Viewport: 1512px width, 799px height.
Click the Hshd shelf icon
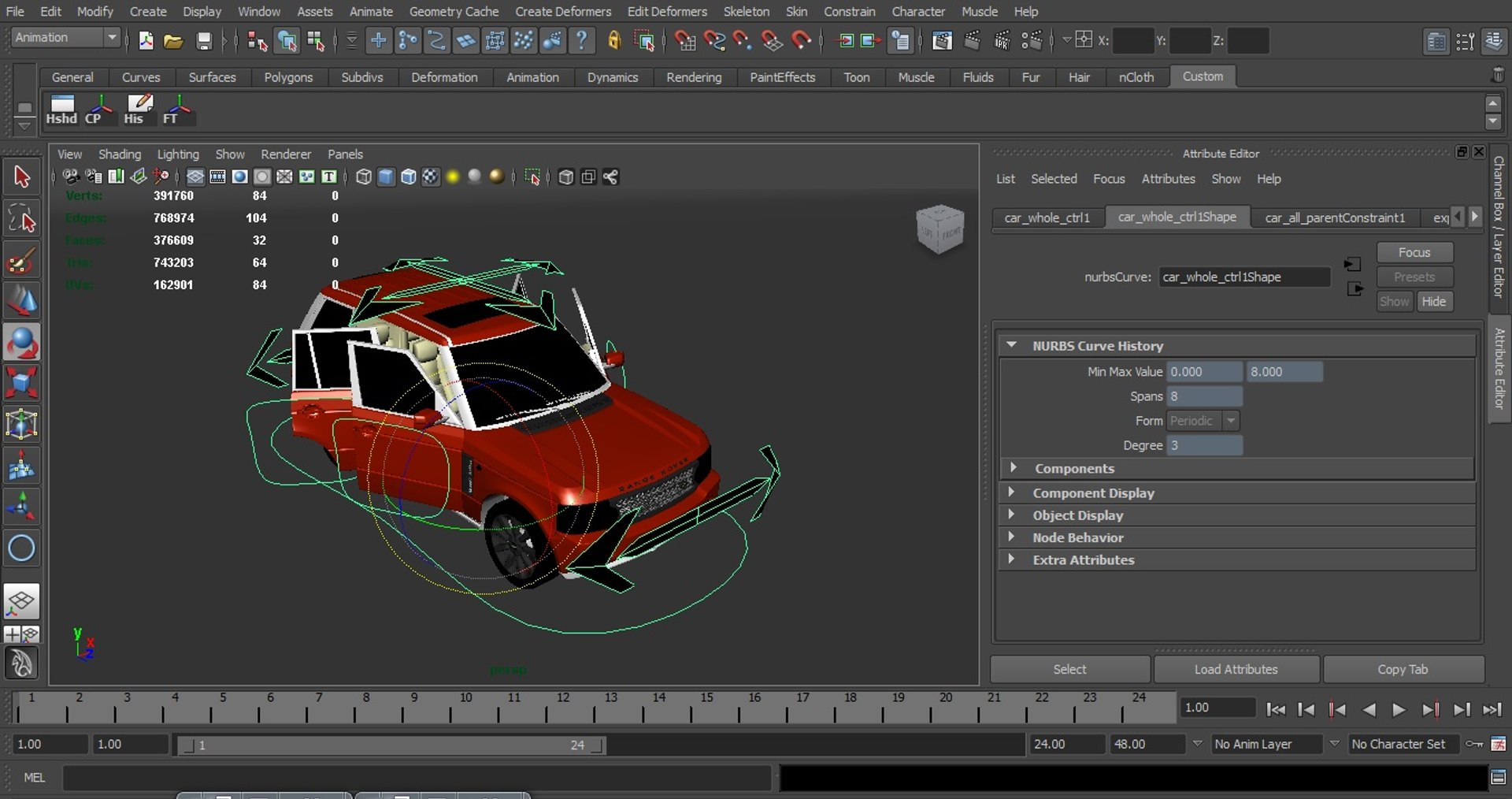pyautogui.click(x=61, y=110)
